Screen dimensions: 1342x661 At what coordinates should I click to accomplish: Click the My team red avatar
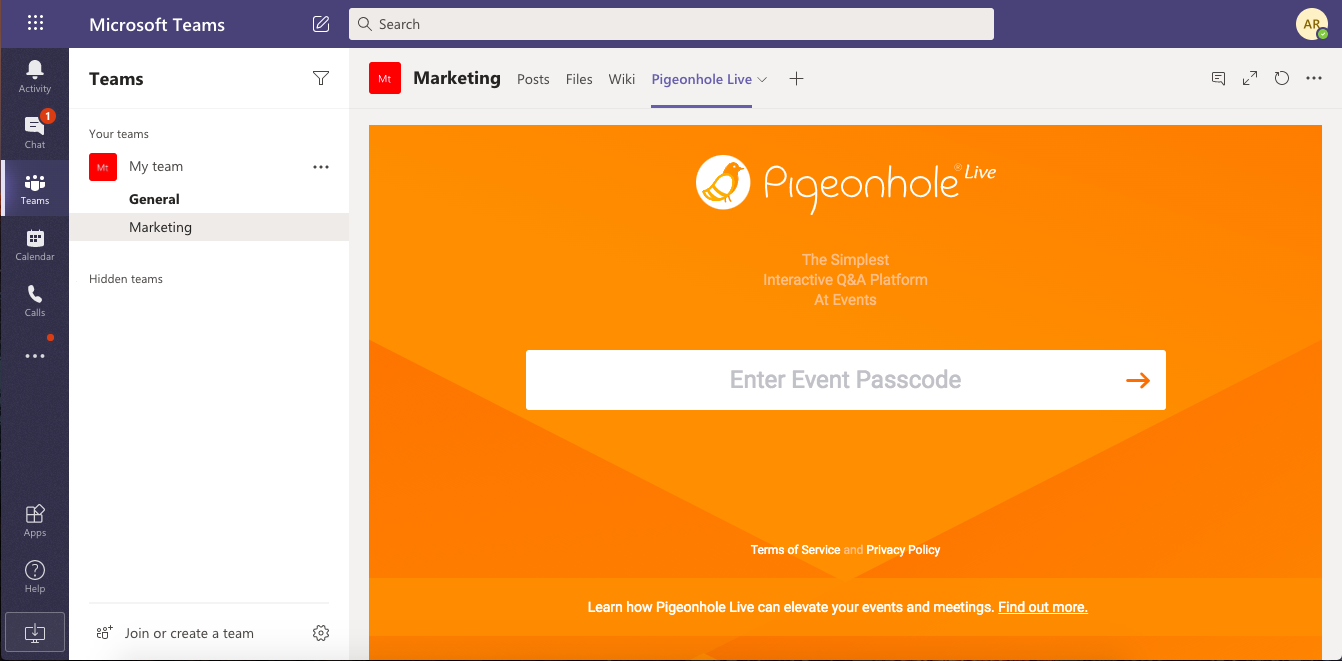(x=103, y=167)
